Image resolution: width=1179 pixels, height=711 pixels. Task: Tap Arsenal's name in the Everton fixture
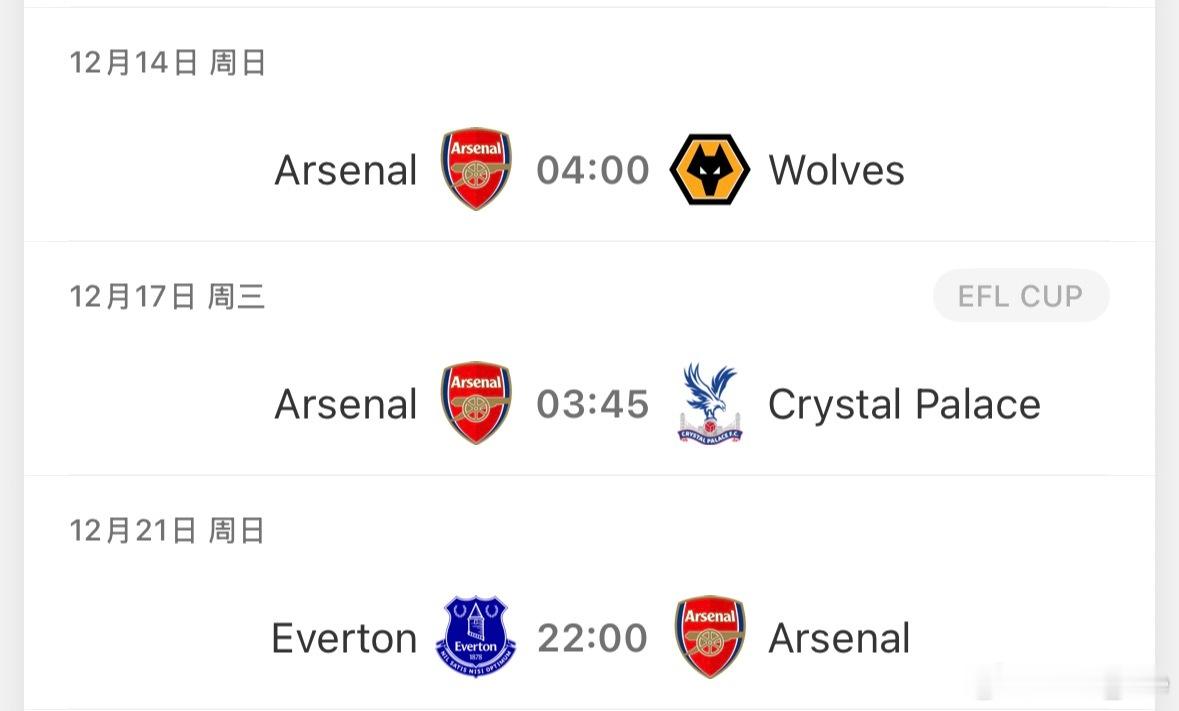(839, 638)
